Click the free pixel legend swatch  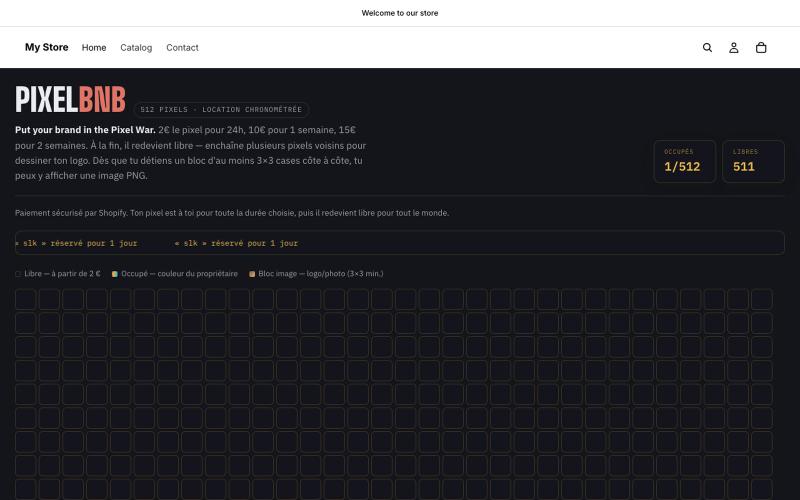coord(18,274)
